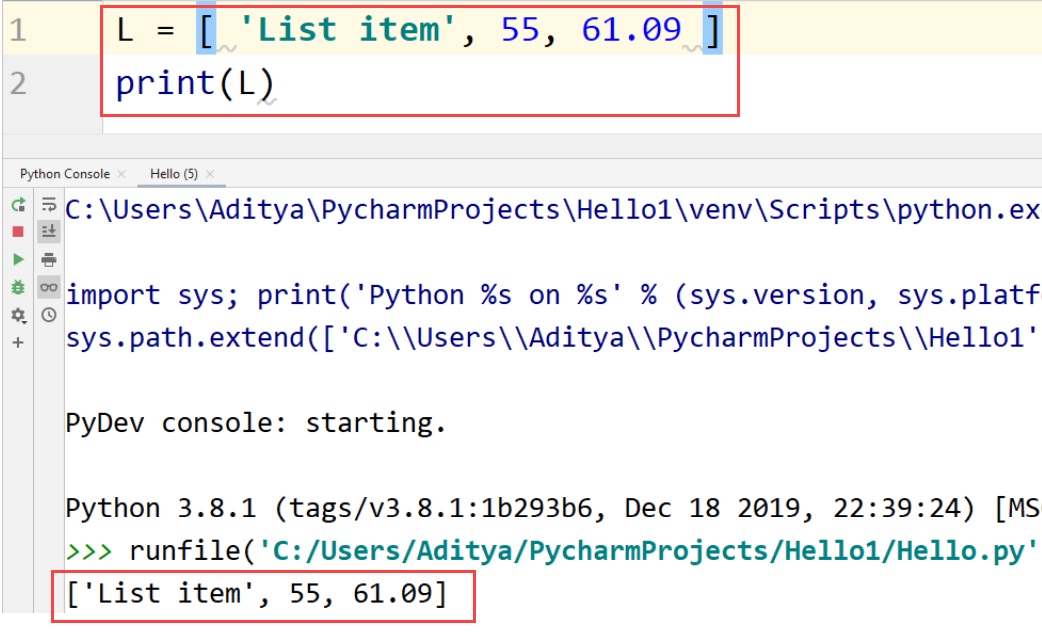Select line number 2 in the gutter
Viewport: 1042px width, 641px height.
click(x=20, y=82)
